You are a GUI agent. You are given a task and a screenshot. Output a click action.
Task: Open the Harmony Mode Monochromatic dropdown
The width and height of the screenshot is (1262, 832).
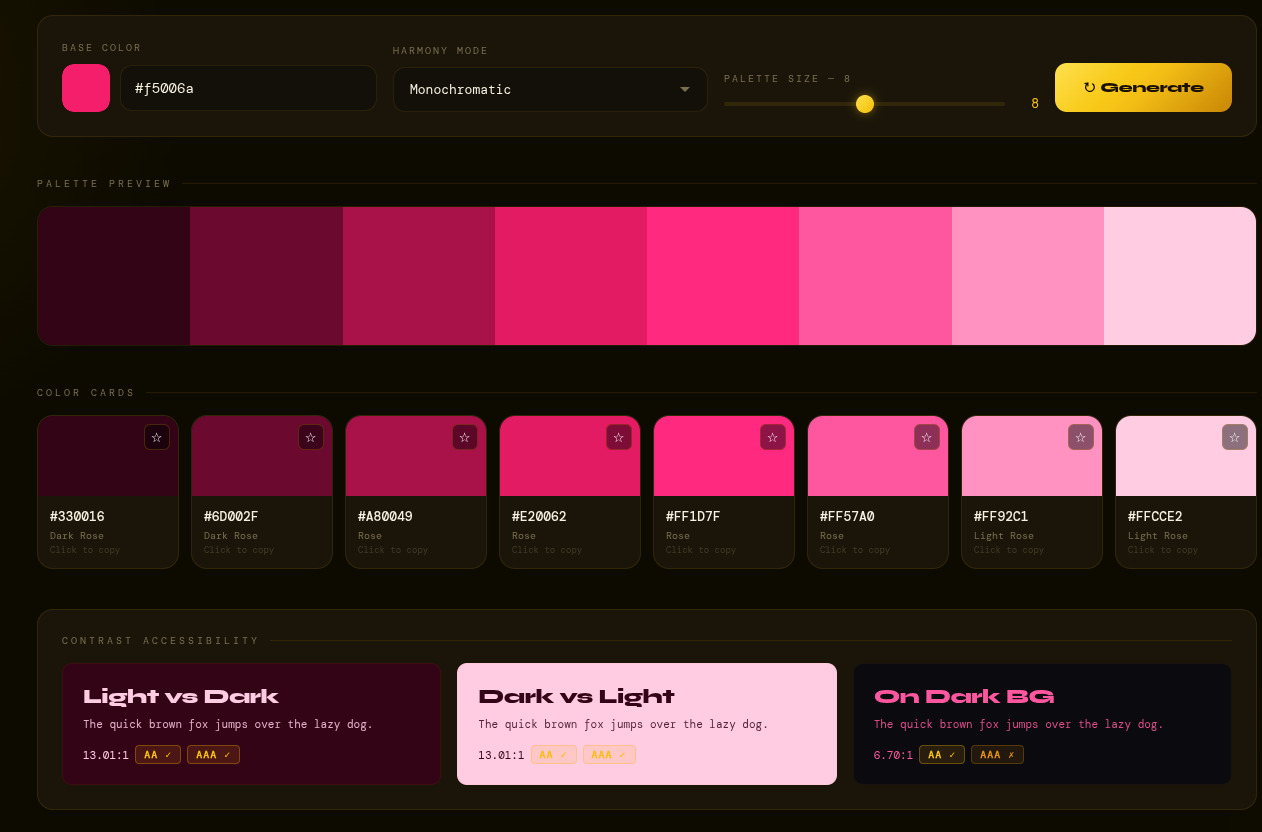pos(550,89)
